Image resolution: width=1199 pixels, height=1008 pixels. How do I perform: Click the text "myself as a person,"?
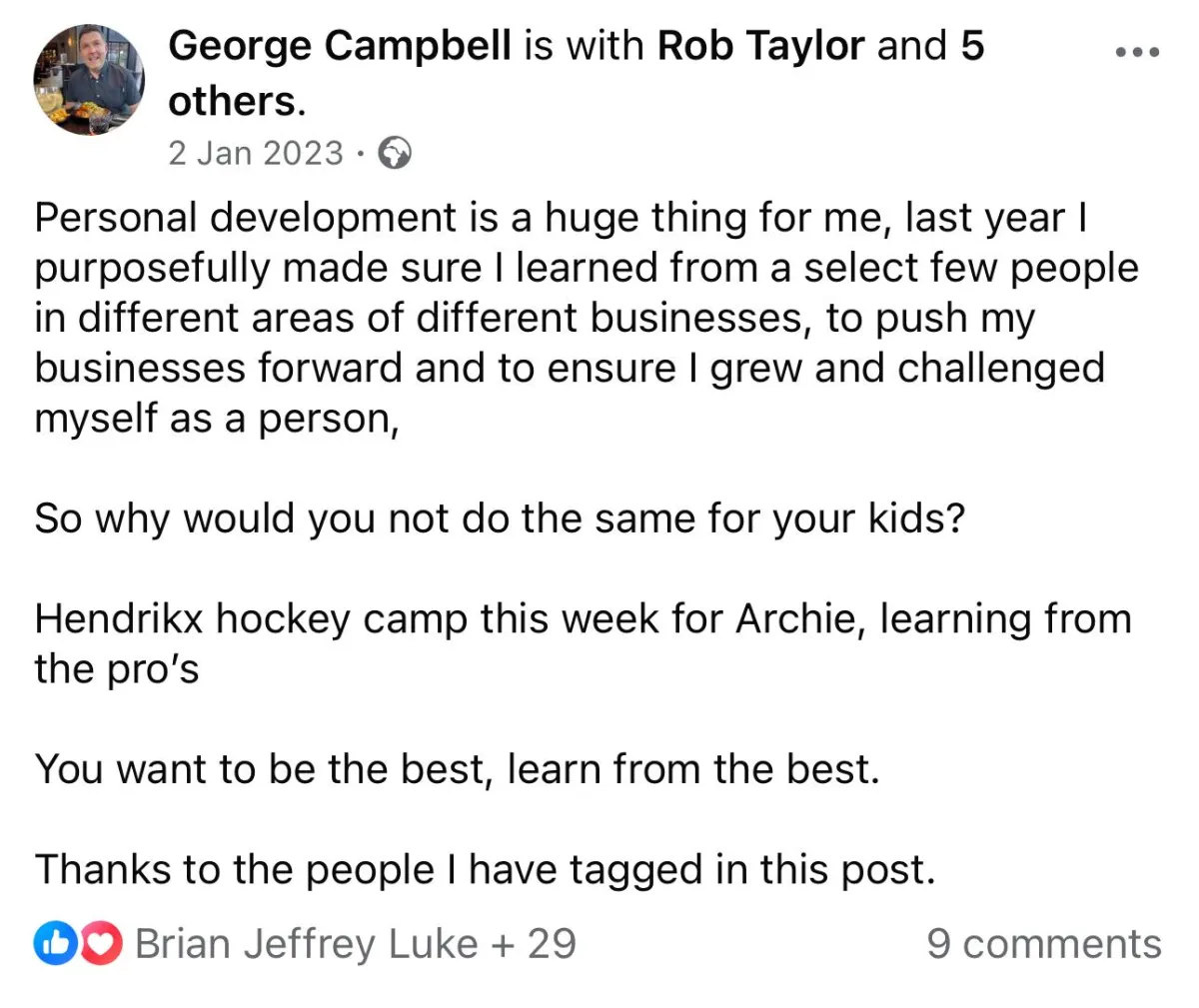(x=217, y=419)
